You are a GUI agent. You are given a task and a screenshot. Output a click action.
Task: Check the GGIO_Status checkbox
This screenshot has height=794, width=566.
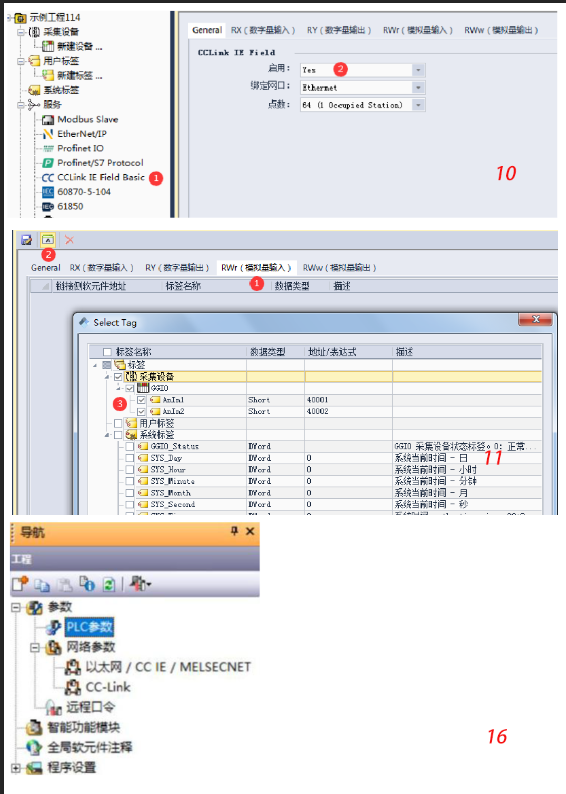[130, 446]
